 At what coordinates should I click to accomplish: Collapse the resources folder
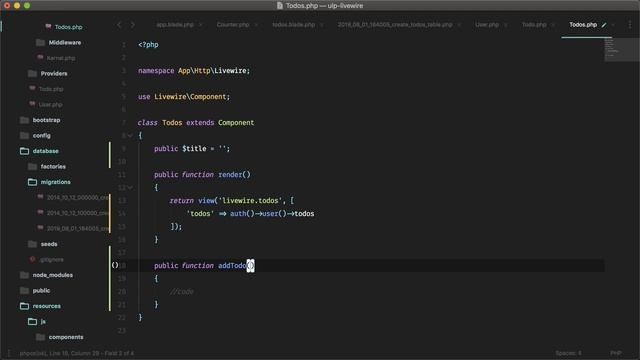47,306
